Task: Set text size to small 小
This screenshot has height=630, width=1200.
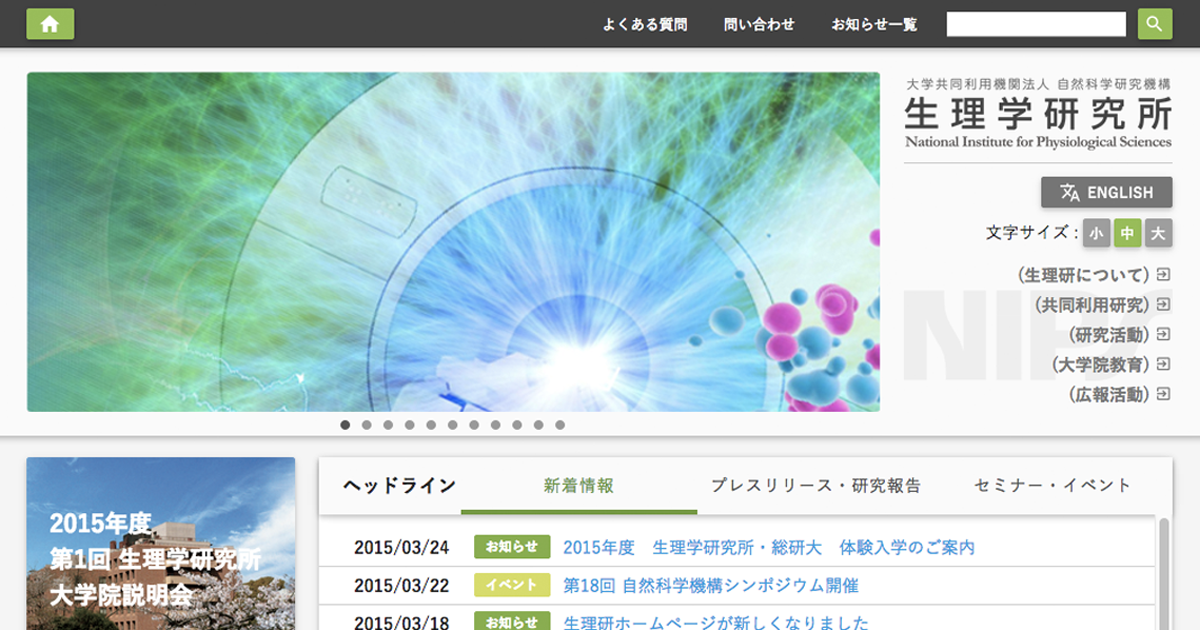Action: 1097,233
